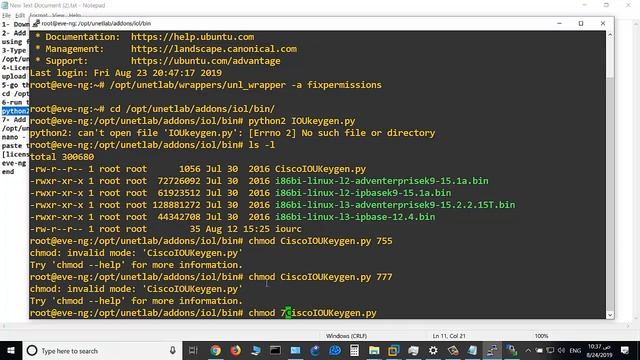Viewport: 640px width, 360px height.
Task: Click the 'total 300680' line
Action: (x=62, y=157)
